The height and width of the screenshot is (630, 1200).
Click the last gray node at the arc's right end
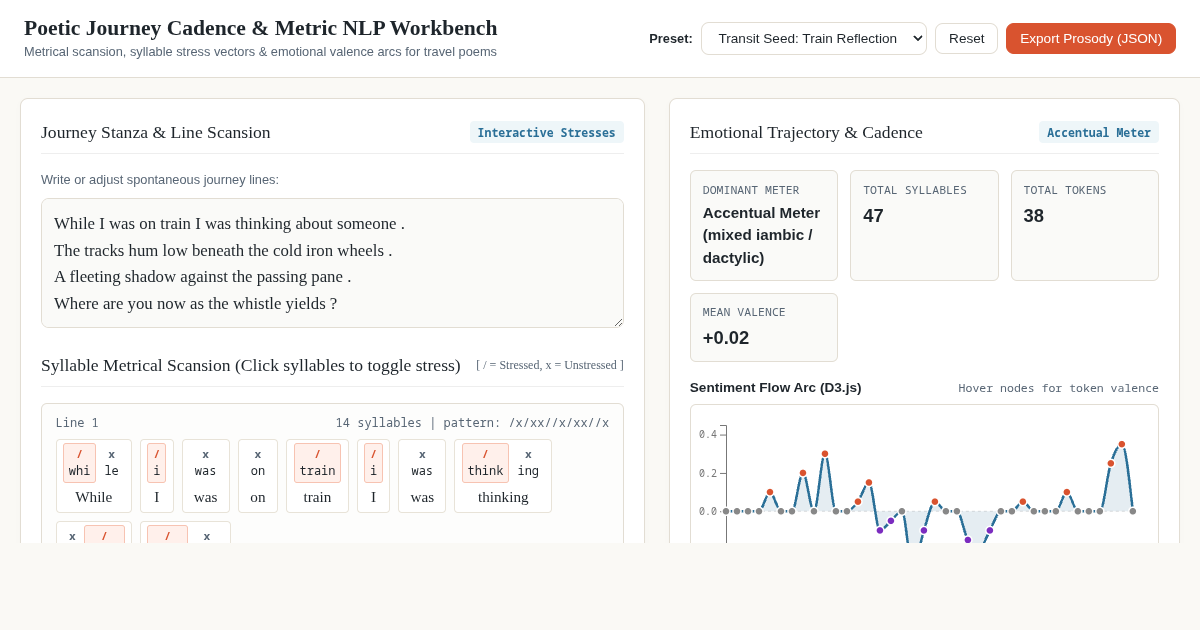1132,511
